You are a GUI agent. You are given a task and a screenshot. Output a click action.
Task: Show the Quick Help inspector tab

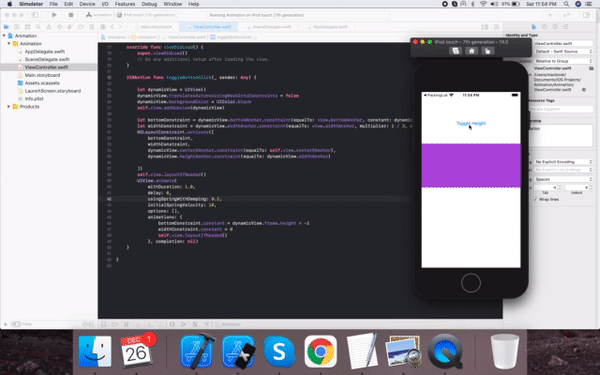click(555, 27)
